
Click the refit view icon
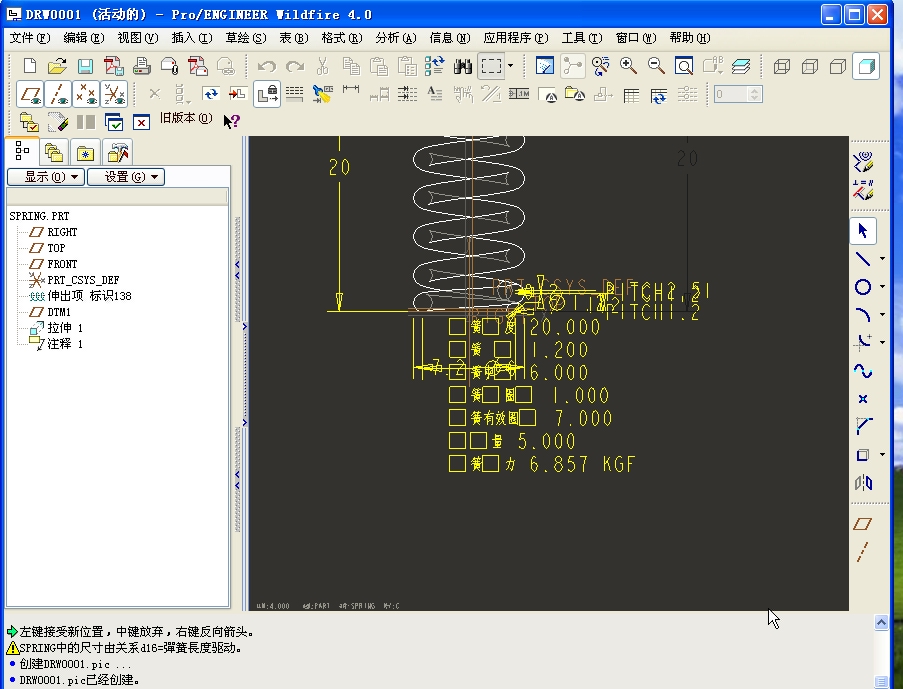[684, 66]
